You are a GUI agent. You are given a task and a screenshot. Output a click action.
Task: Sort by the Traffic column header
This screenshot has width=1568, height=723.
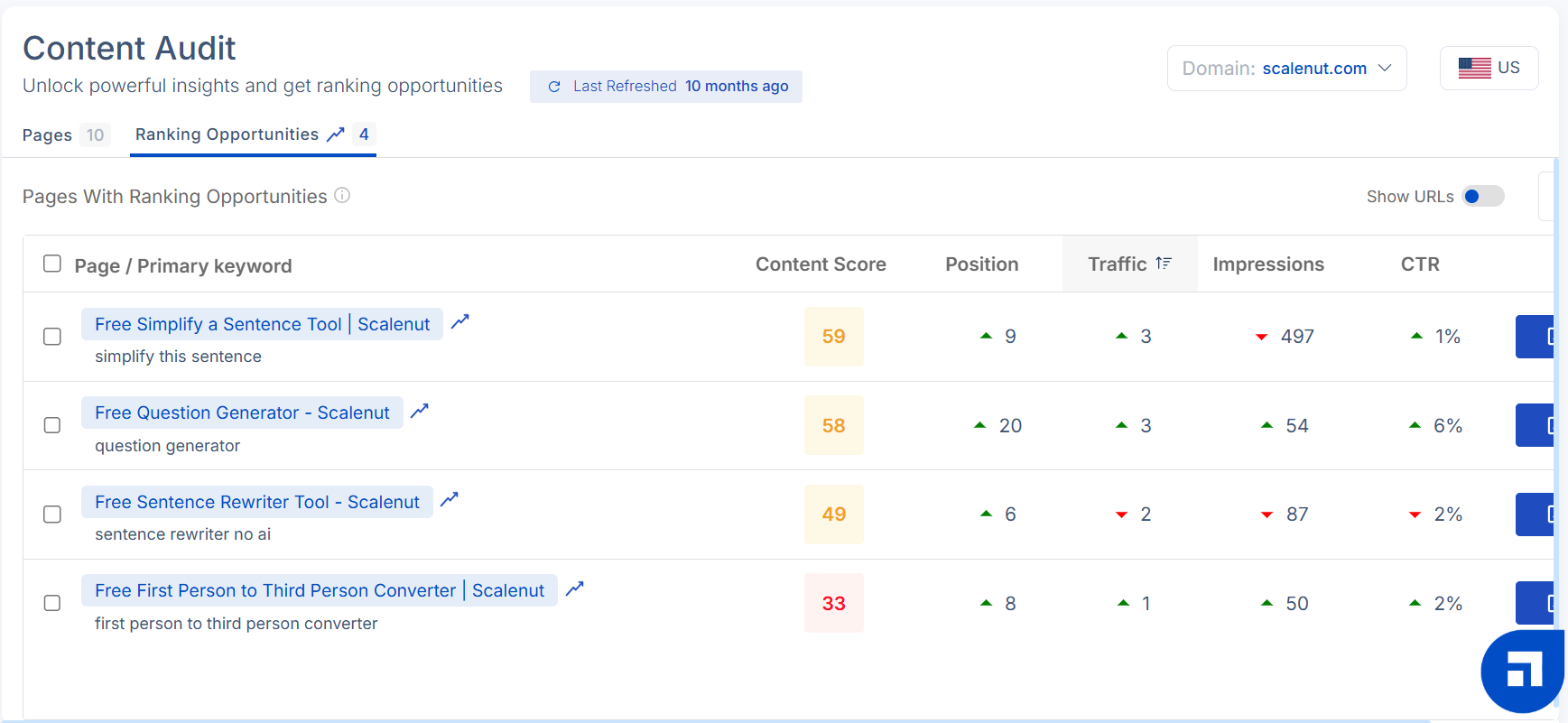click(x=1129, y=264)
